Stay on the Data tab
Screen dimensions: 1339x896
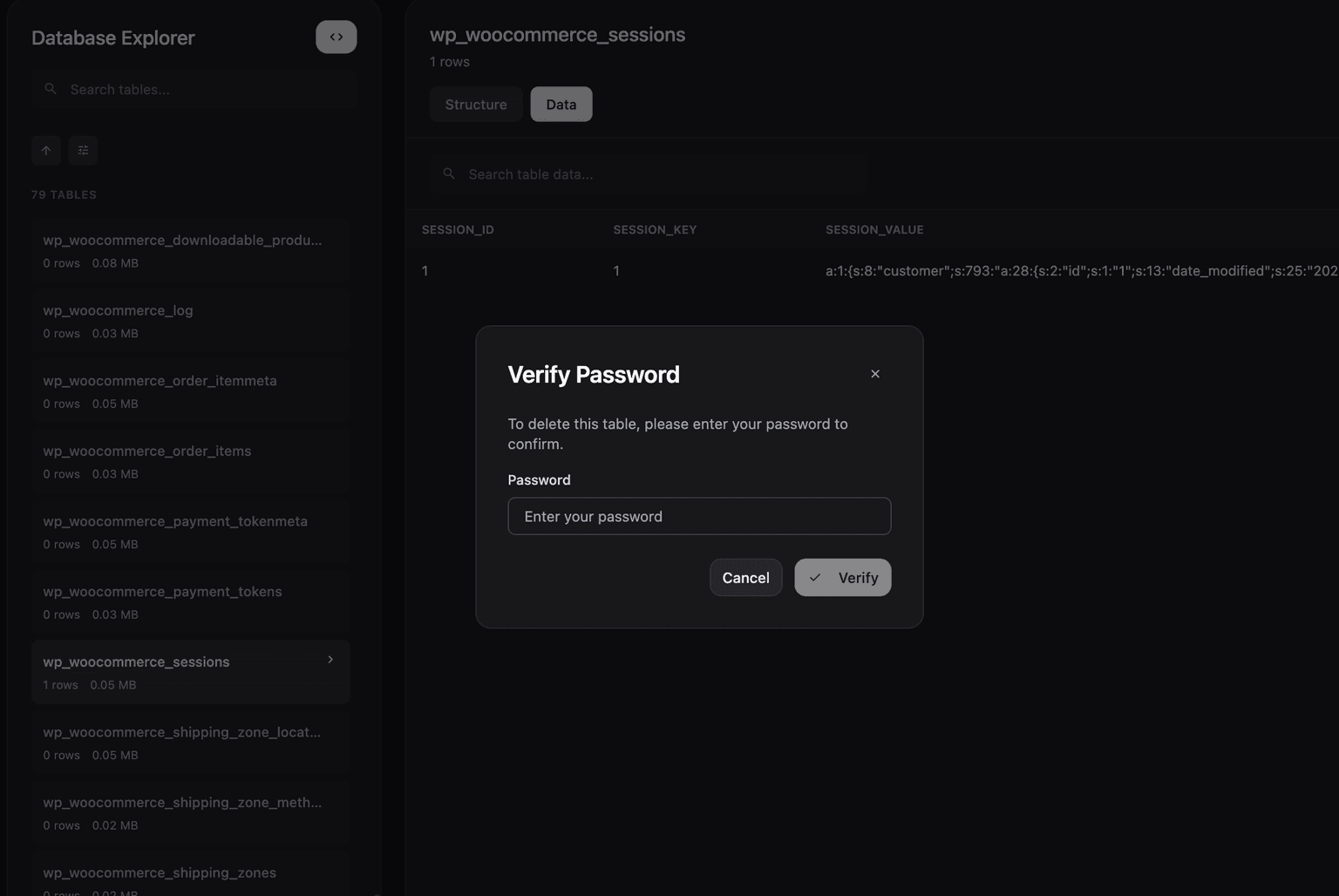(x=561, y=104)
